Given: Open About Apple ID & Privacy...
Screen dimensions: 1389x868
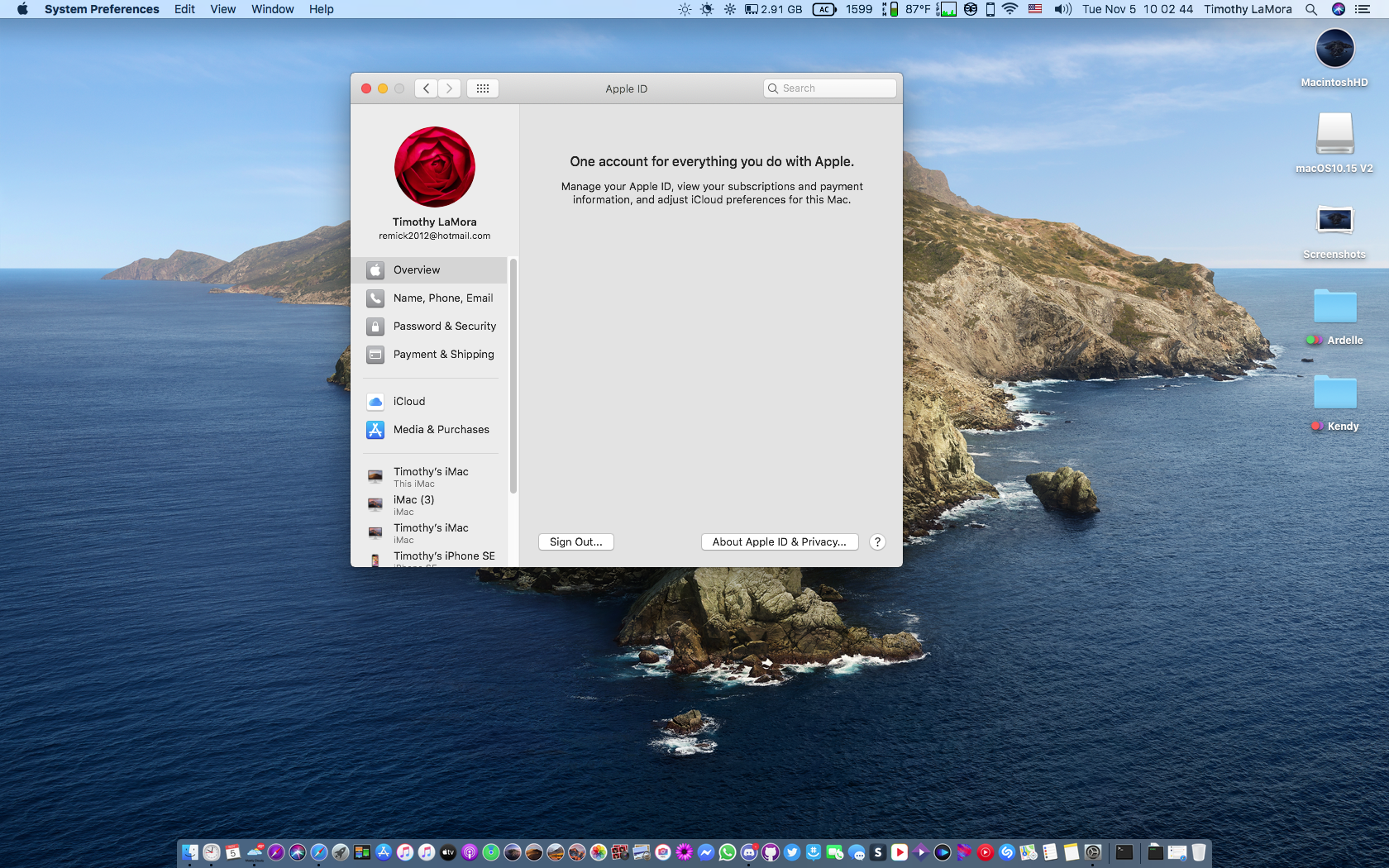Looking at the screenshot, I should pos(780,542).
